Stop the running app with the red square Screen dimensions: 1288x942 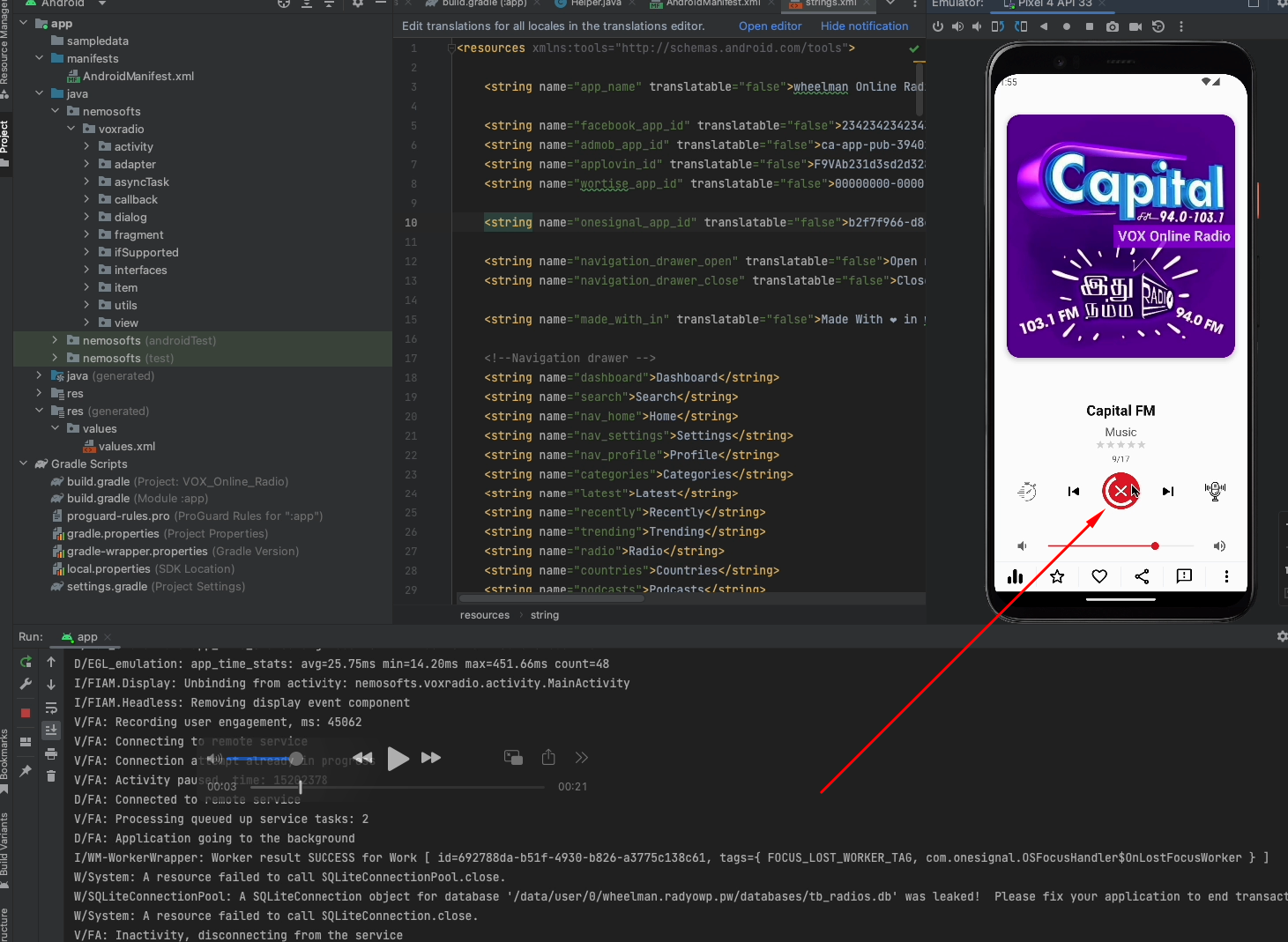26,712
